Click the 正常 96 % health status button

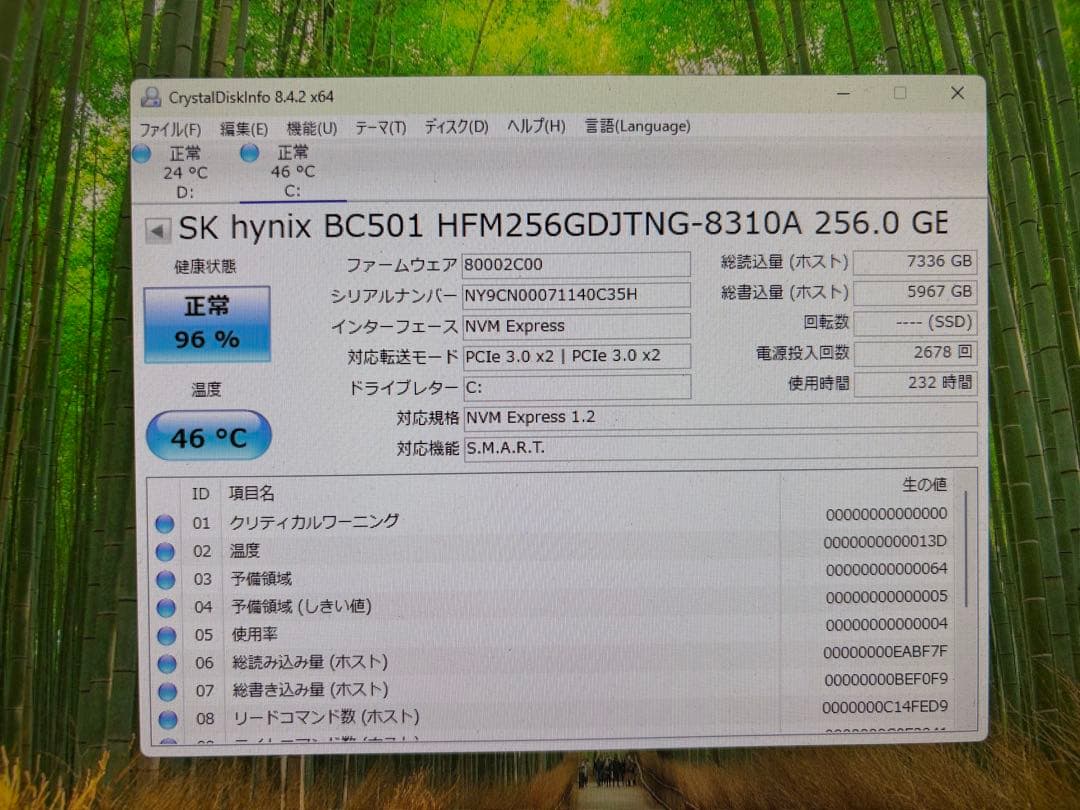(207, 324)
